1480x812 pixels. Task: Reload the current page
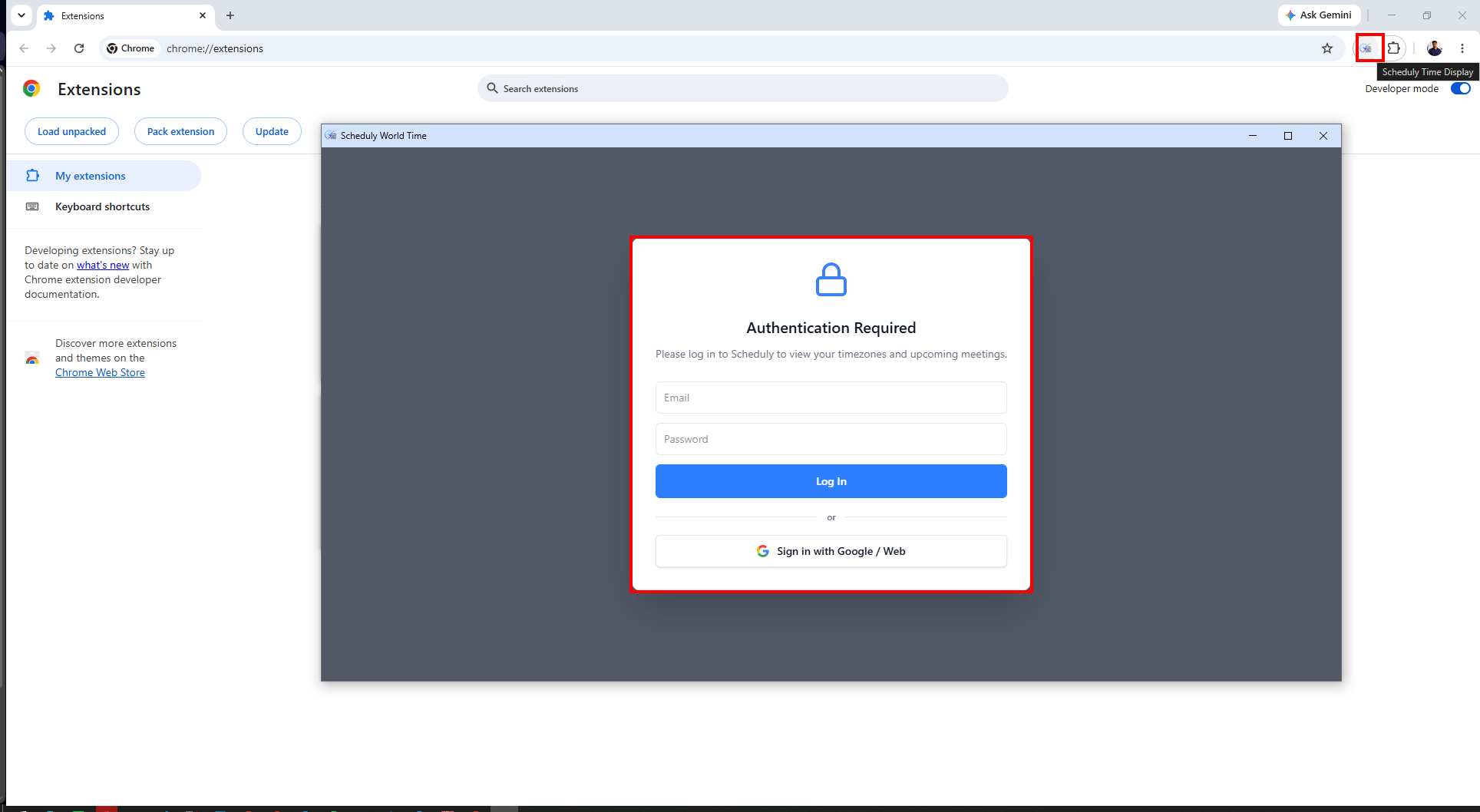[x=79, y=48]
